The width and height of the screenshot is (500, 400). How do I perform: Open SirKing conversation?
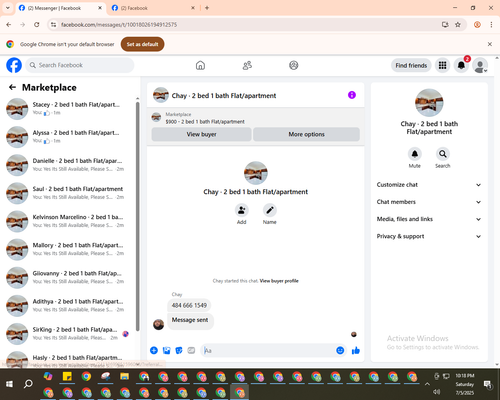[x=68, y=334]
